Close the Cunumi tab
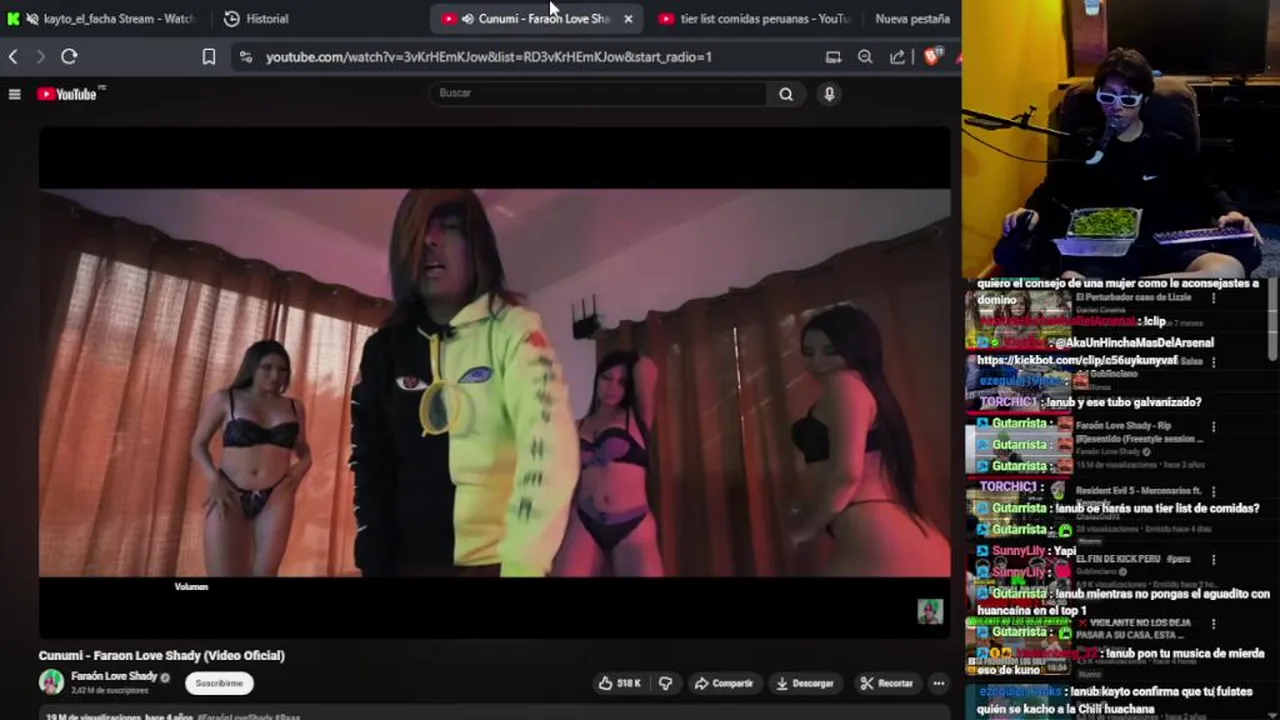1280x720 pixels. coord(628,19)
